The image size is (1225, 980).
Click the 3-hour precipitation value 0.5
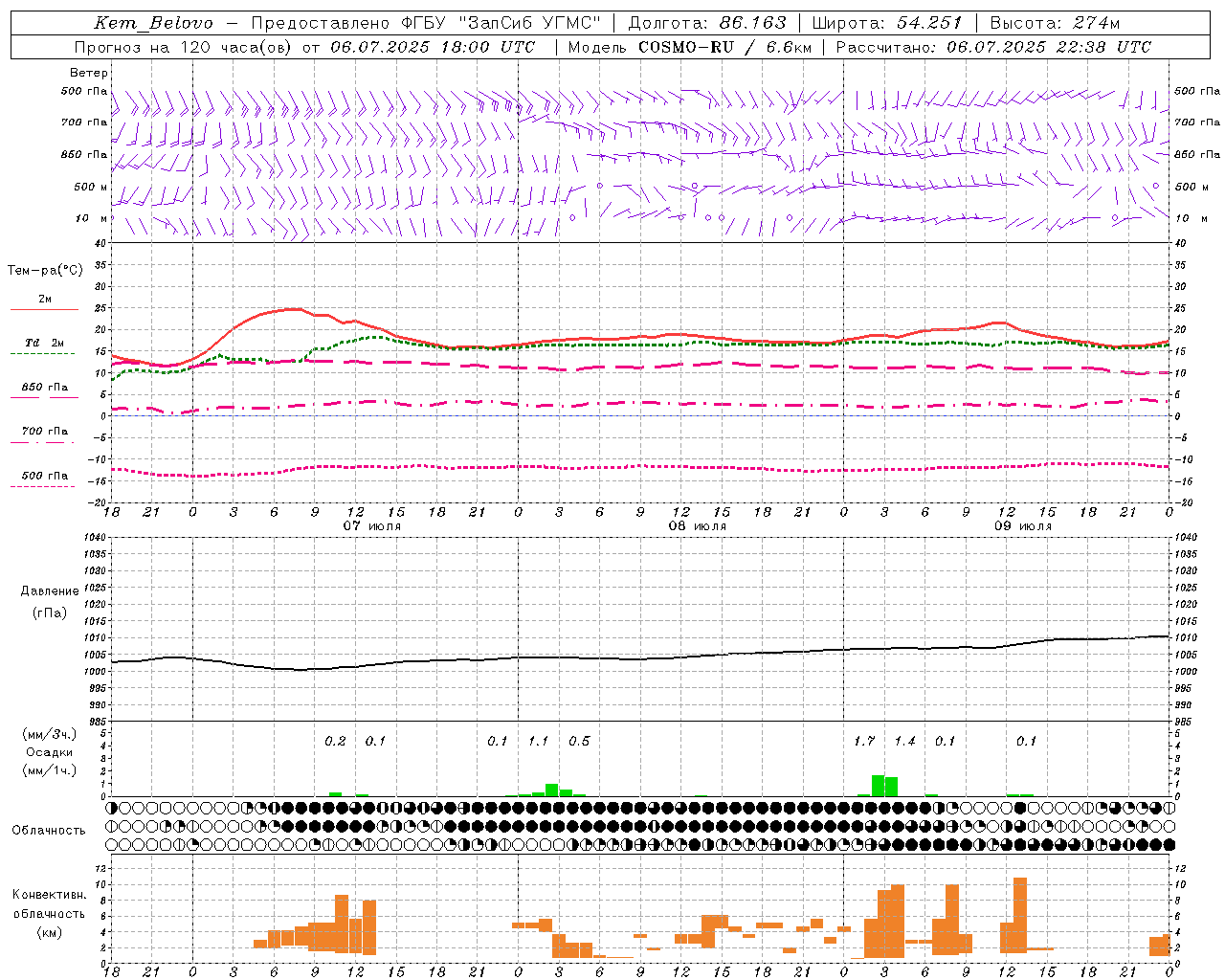(x=579, y=742)
